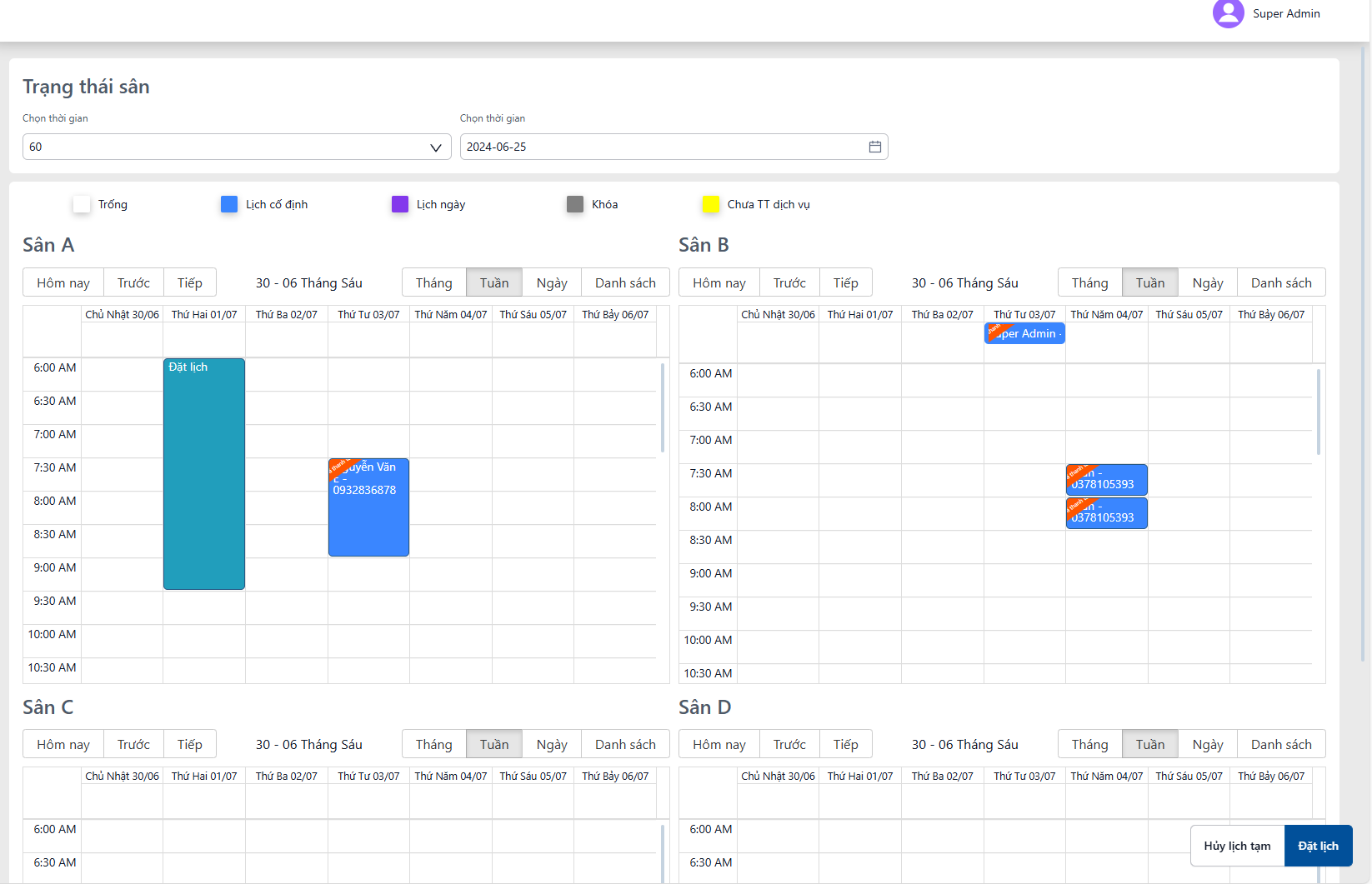The height and width of the screenshot is (884, 1372).
Task: Switch Sân D to Tháng view
Action: [1090, 744]
